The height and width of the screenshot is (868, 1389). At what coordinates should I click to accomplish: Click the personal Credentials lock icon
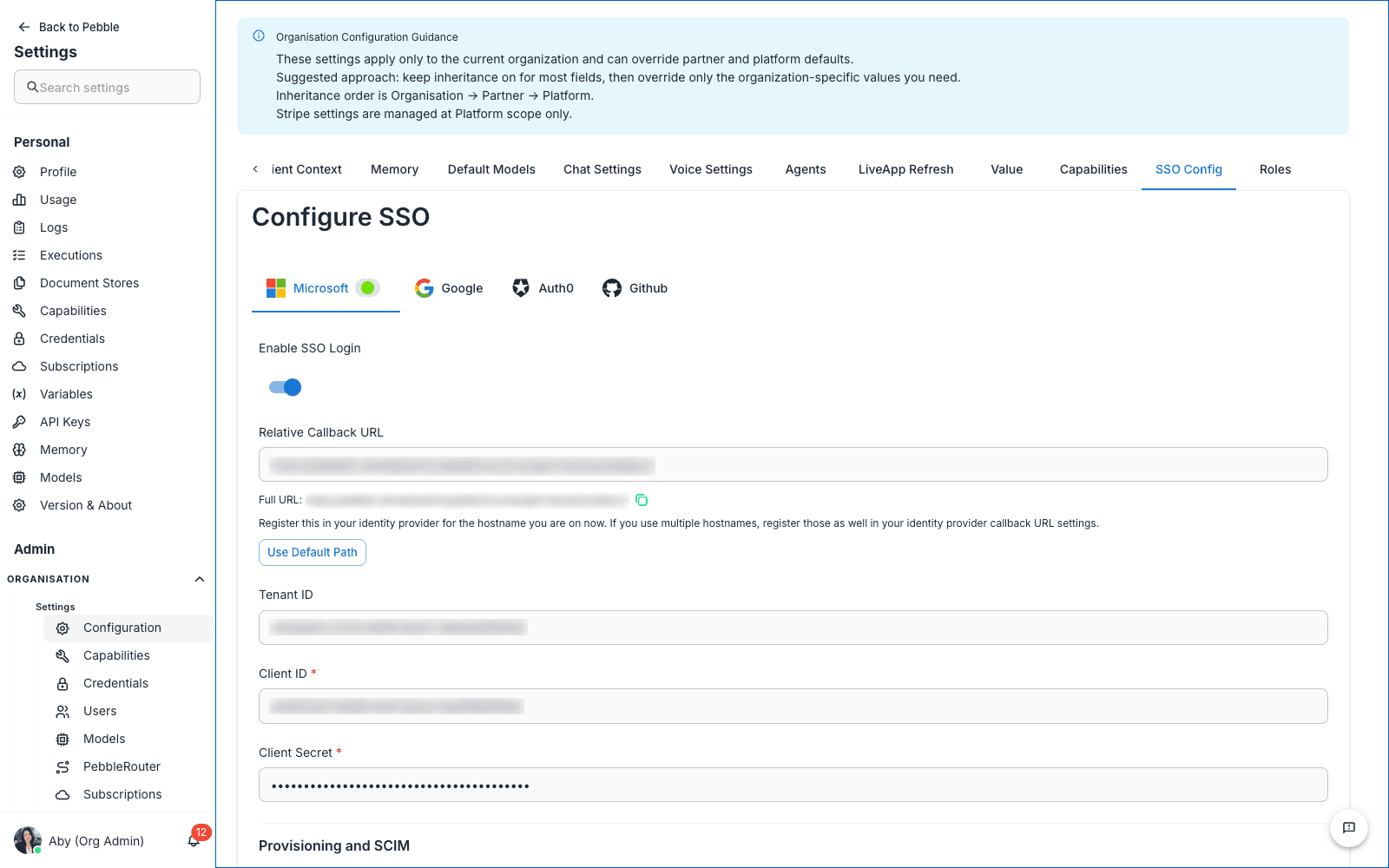point(19,339)
